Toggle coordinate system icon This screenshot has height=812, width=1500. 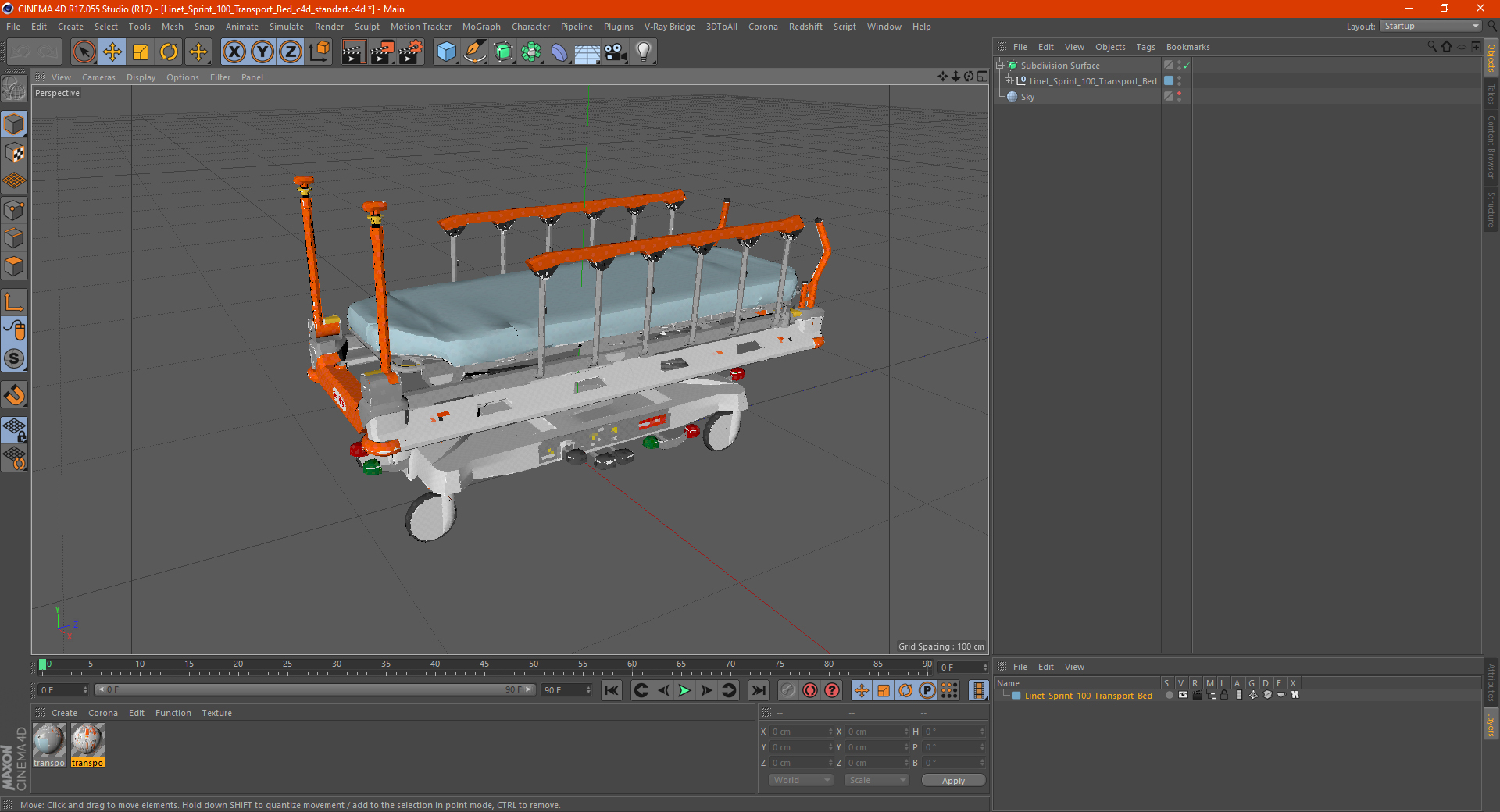pyautogui.click(x=320, y=52)
